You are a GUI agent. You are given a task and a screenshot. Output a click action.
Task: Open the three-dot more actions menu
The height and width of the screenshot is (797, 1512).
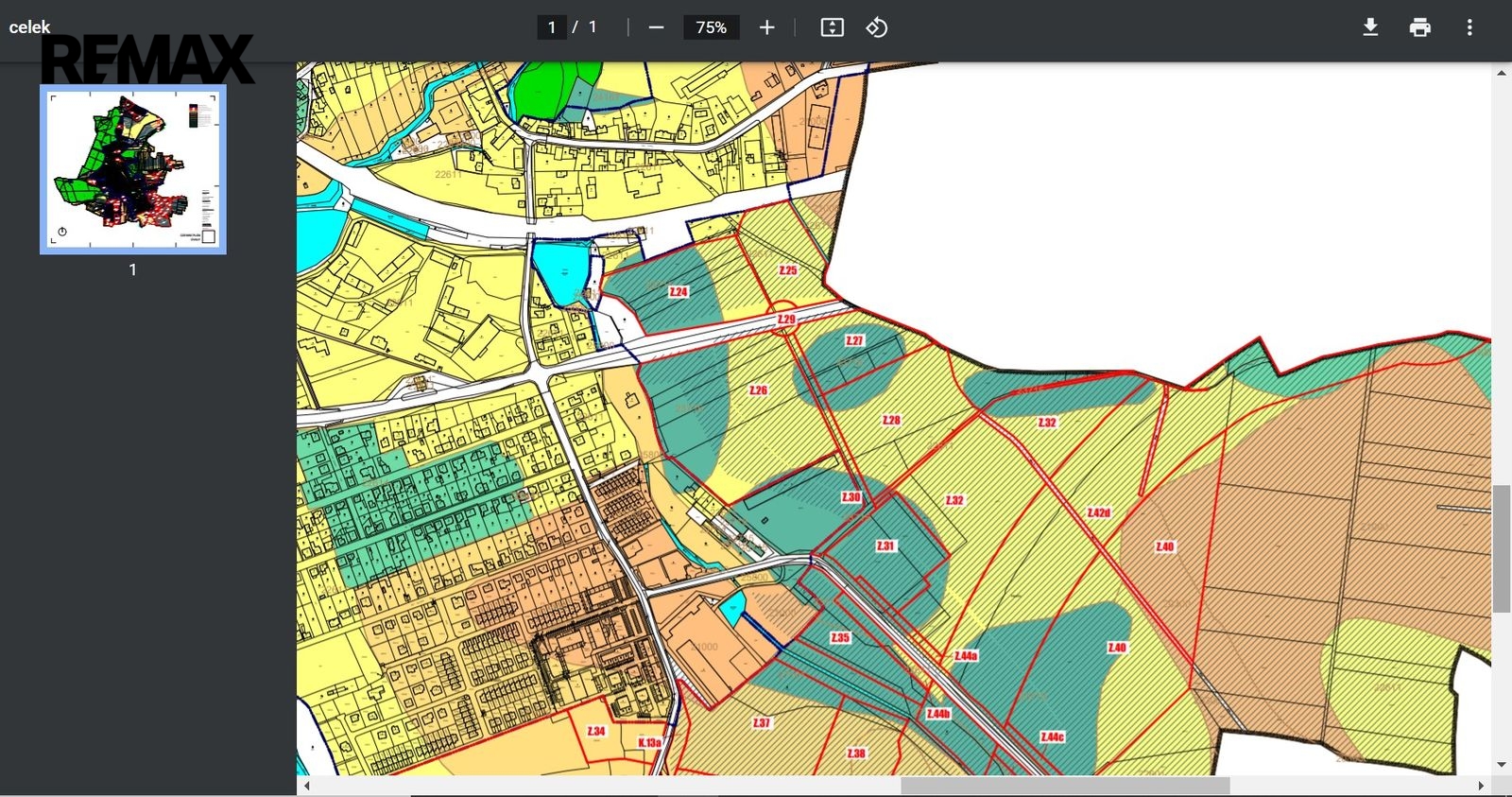[1469, 27]
